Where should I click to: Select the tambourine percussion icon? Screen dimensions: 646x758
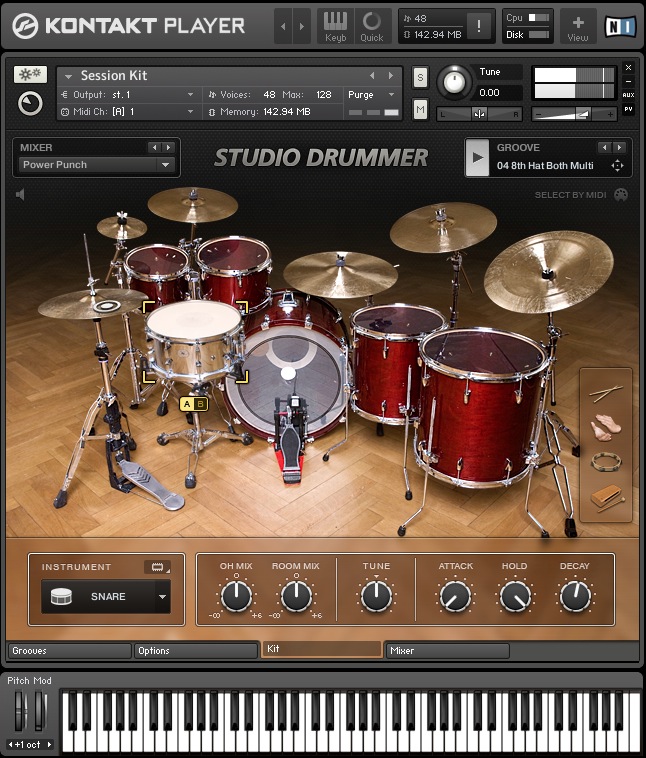pyautogui.click(x=606, y=462)
